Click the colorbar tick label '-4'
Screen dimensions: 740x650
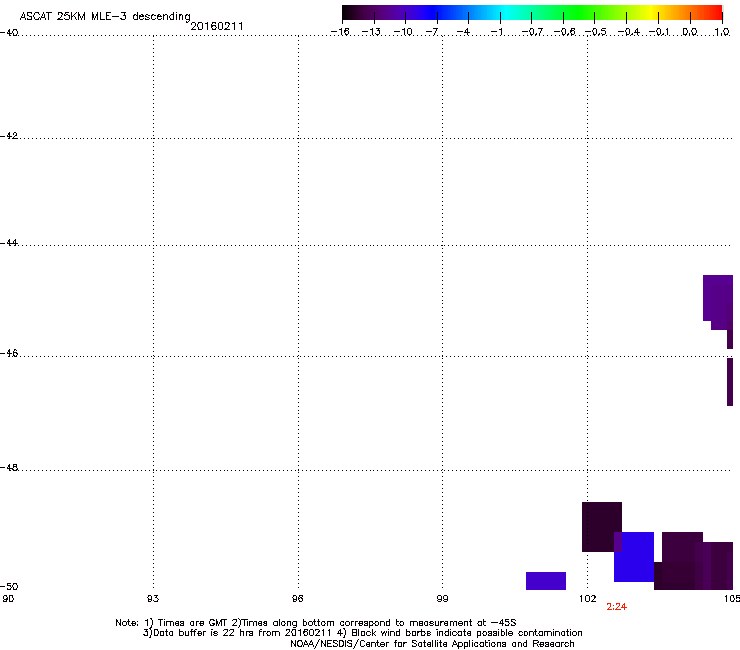463,32
